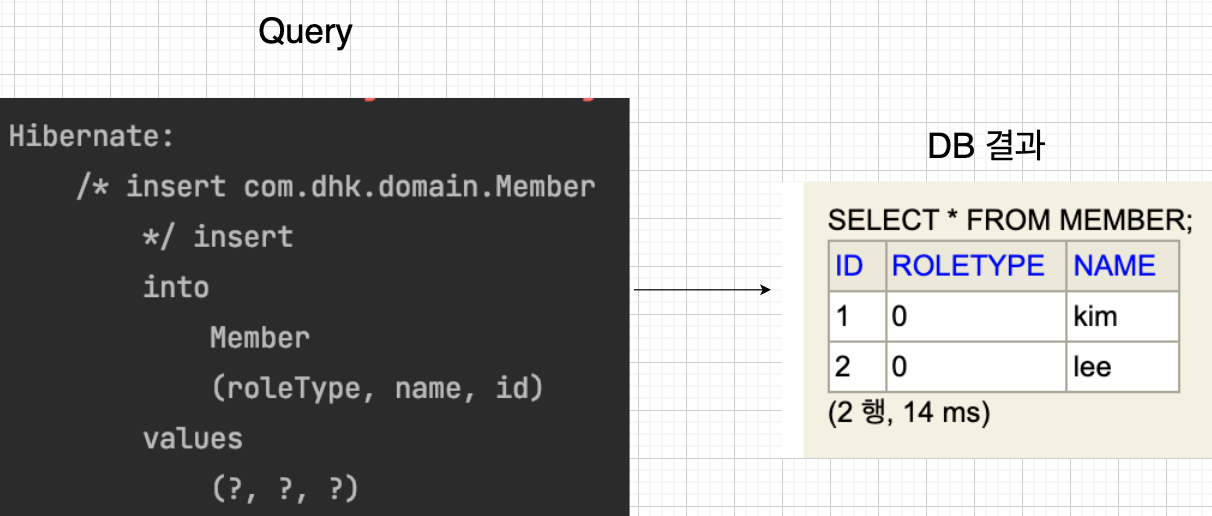
Task: Select the '(?, ?, ?)' placeholder line
Action: [285, 489]
